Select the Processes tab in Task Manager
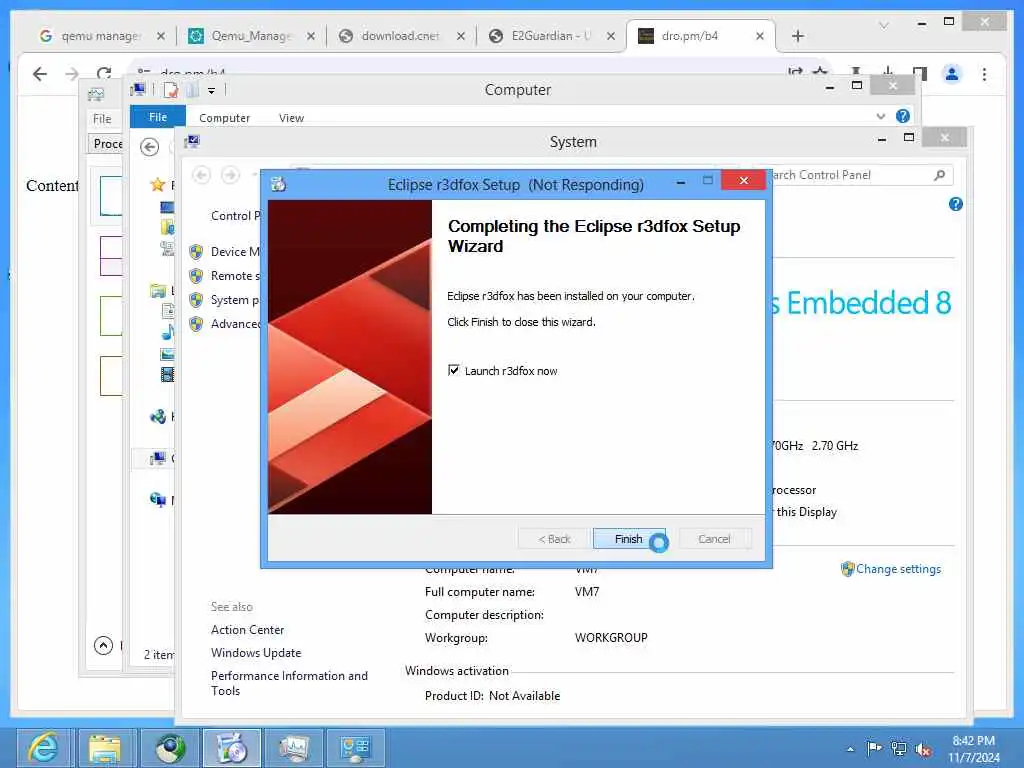The width and height of the screenshot is (1024, 768). coord(108,144)
